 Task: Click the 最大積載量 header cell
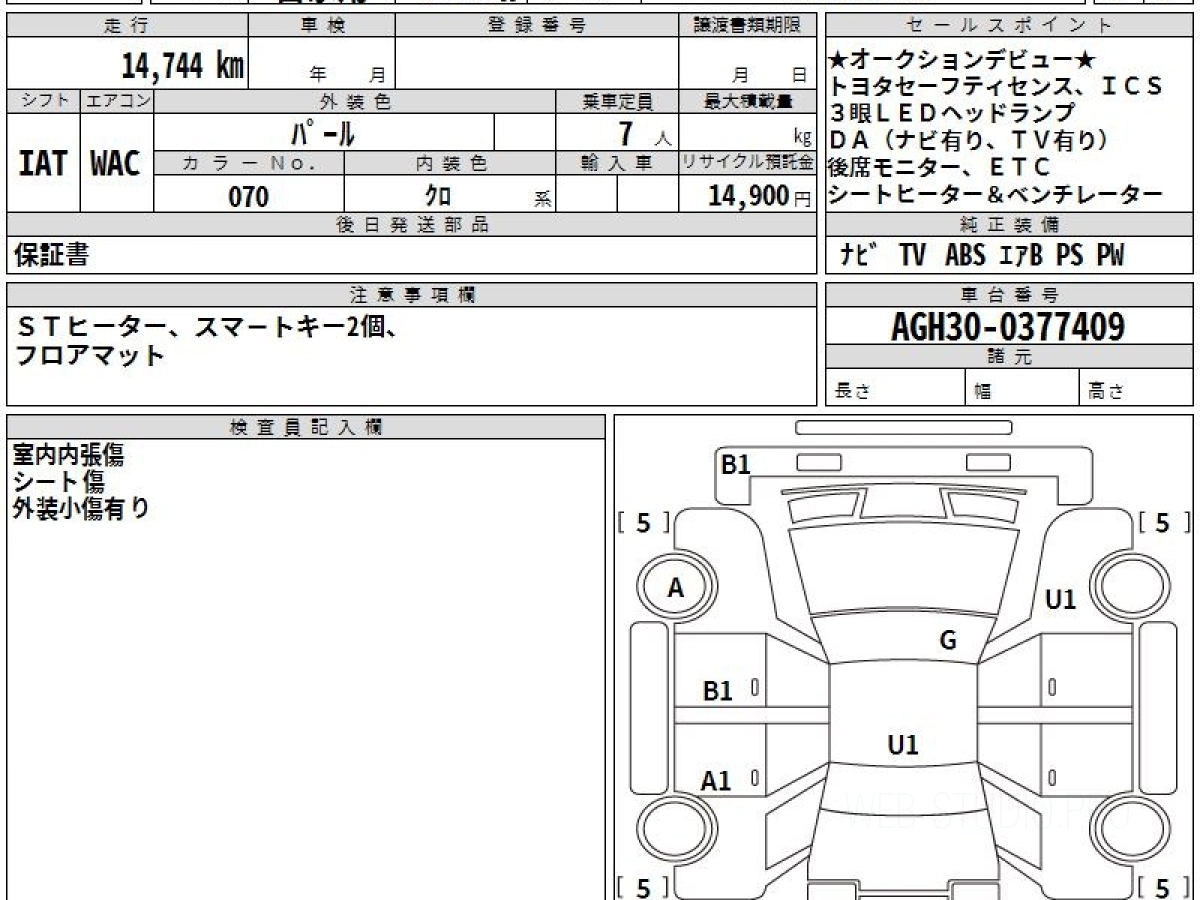(747, 101)
